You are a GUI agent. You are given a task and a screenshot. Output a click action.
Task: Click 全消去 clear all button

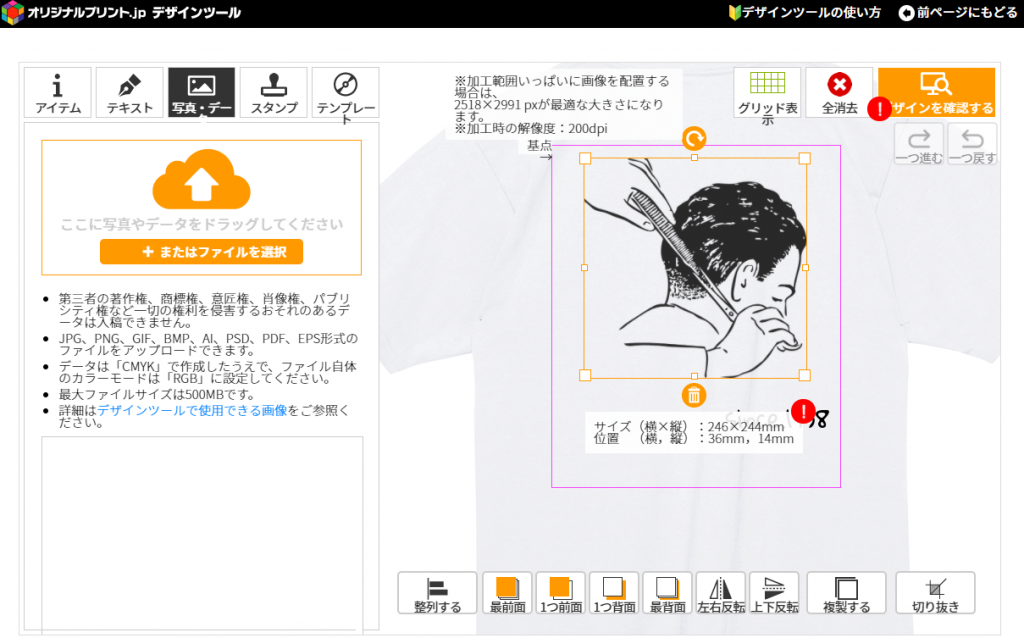839,93
